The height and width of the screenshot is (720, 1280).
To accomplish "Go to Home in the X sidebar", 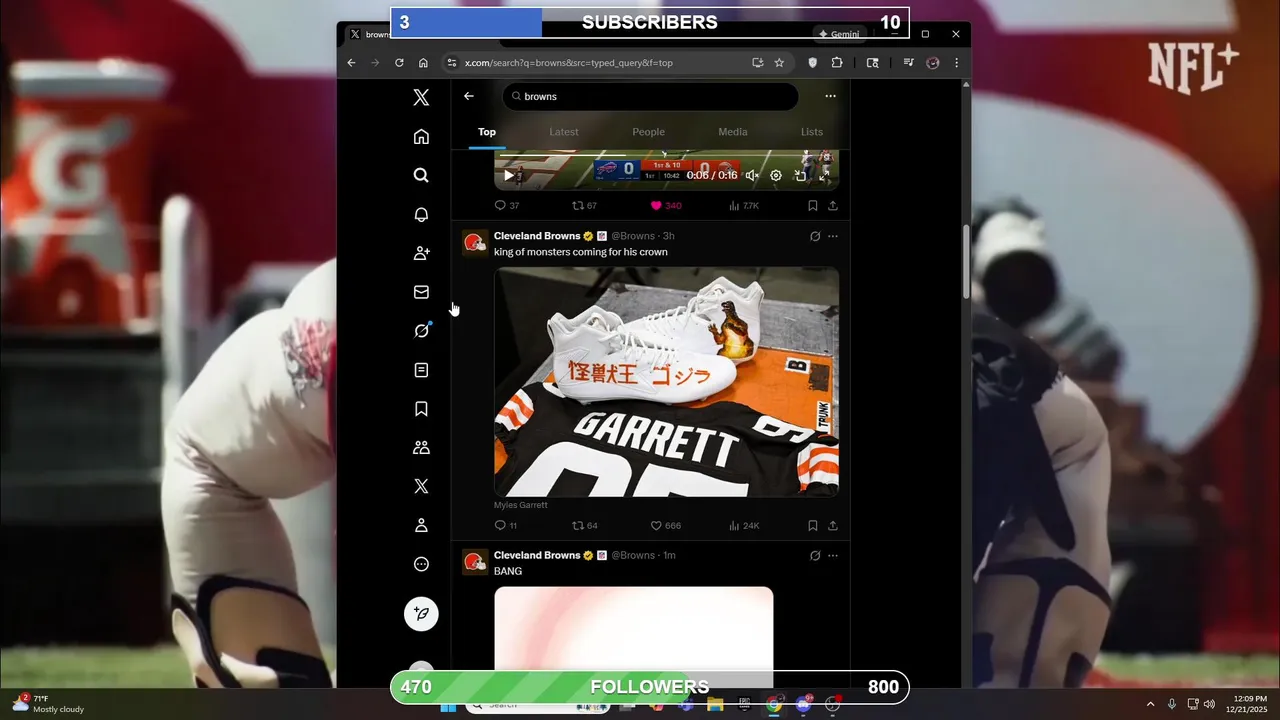I will click(421, 136).
